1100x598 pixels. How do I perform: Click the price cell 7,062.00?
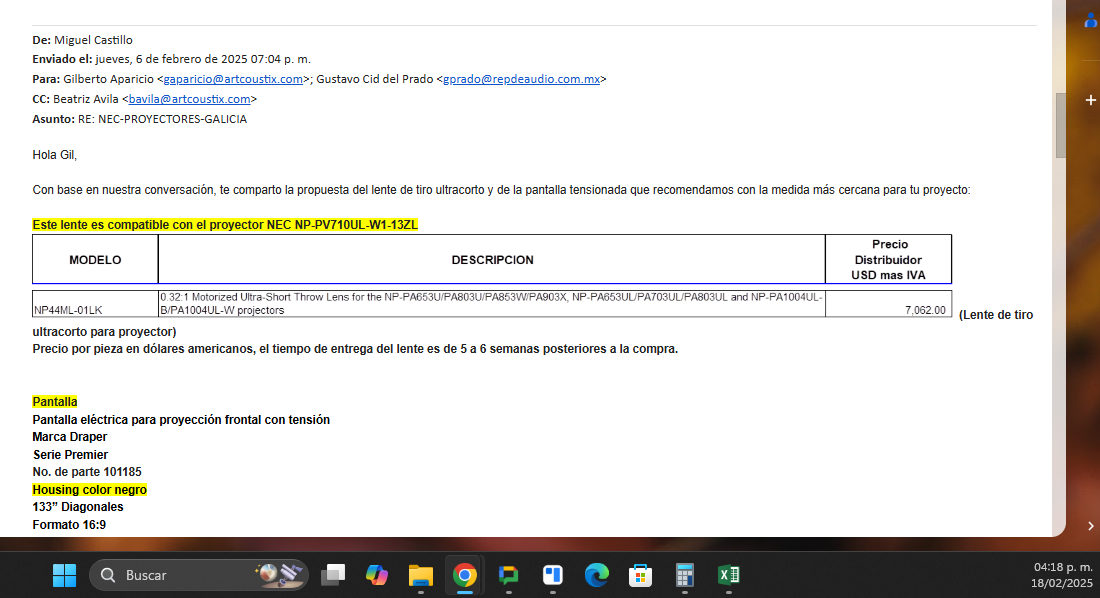[889, 304]
